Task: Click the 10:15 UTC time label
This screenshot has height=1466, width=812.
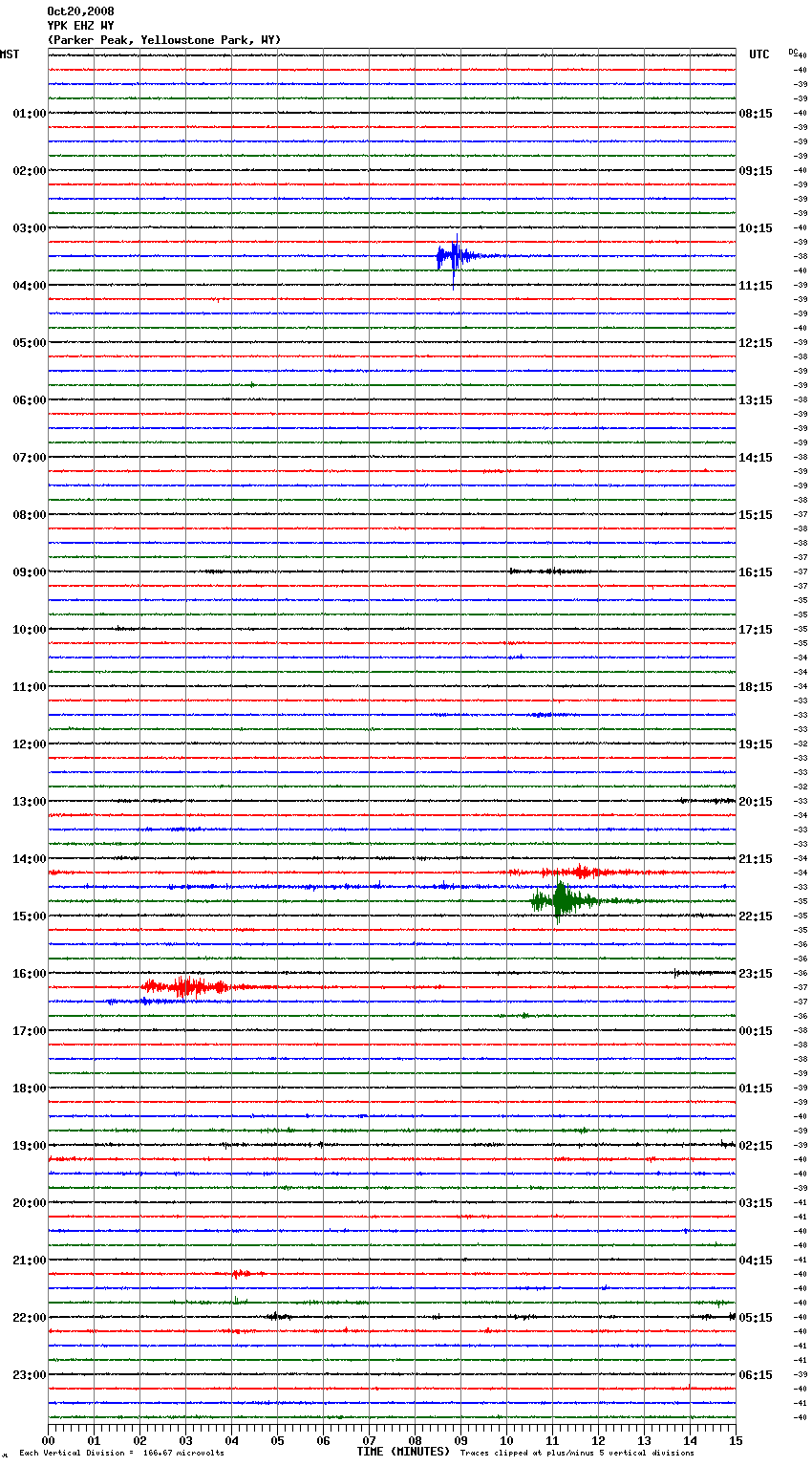Action: click(x=756, y=228)
